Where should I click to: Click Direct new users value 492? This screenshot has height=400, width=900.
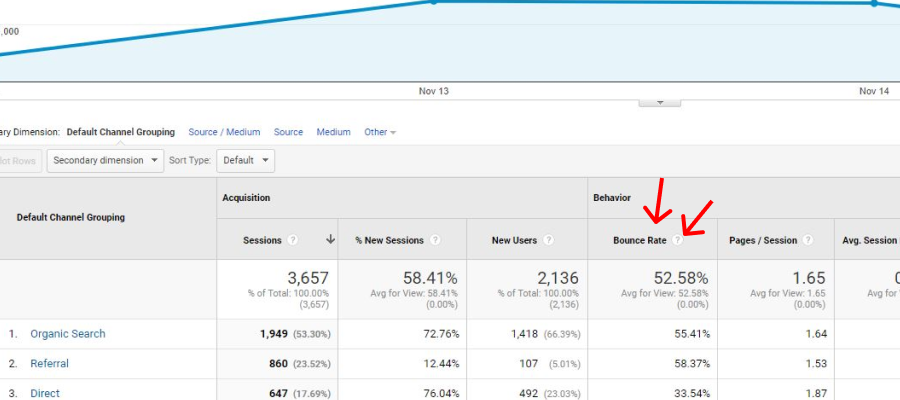528,393
